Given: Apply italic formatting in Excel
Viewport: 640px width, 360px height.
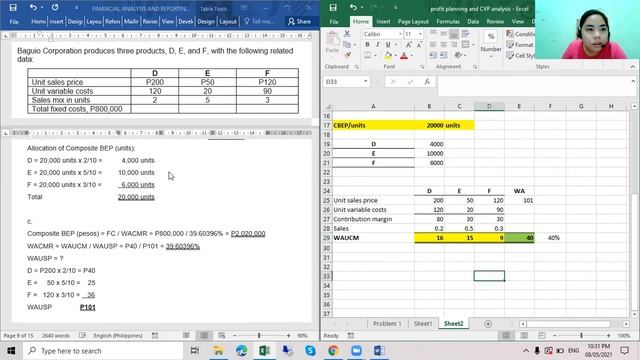Looking at the screenshot, I should tap(378, 44).
